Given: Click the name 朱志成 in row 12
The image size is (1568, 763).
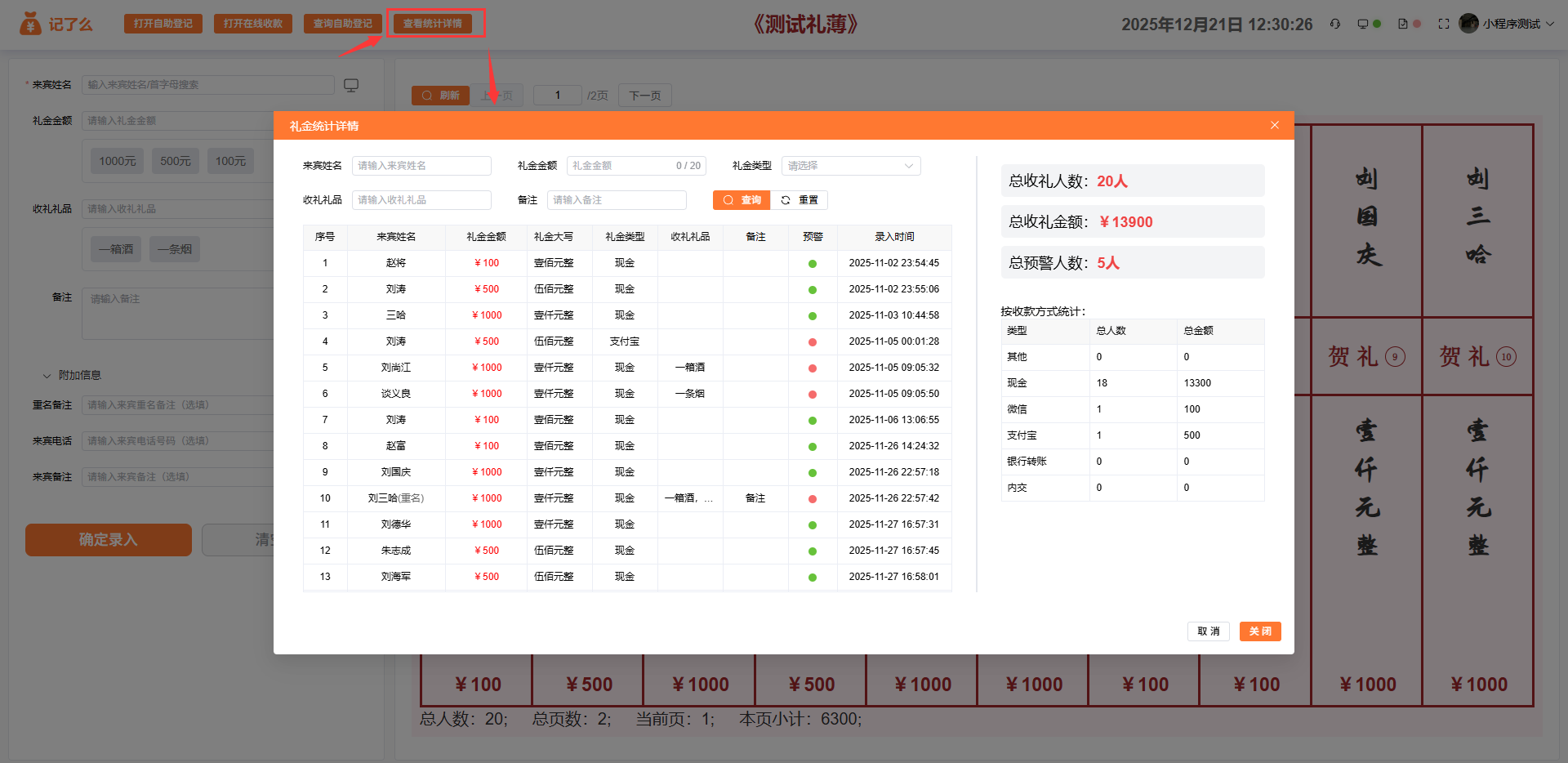Looking at the screenshot, I should click(x=396, y=551).
